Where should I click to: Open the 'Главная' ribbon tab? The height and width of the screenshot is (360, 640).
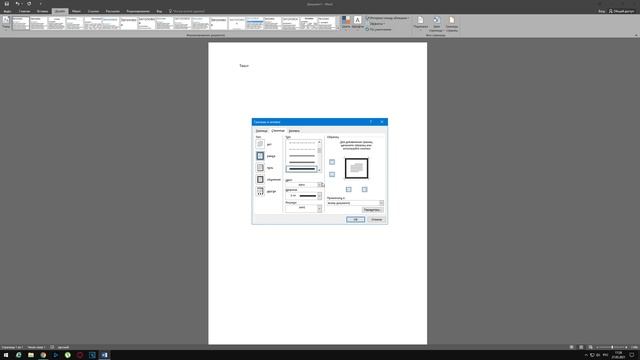pyautogui.click(x=25, y=11)
